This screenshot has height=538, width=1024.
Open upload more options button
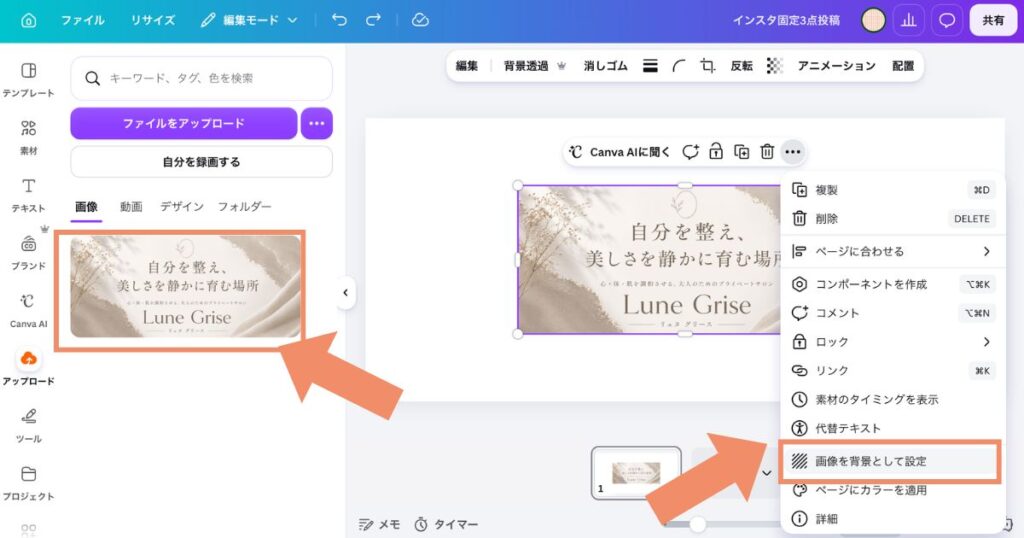point(317,123)
